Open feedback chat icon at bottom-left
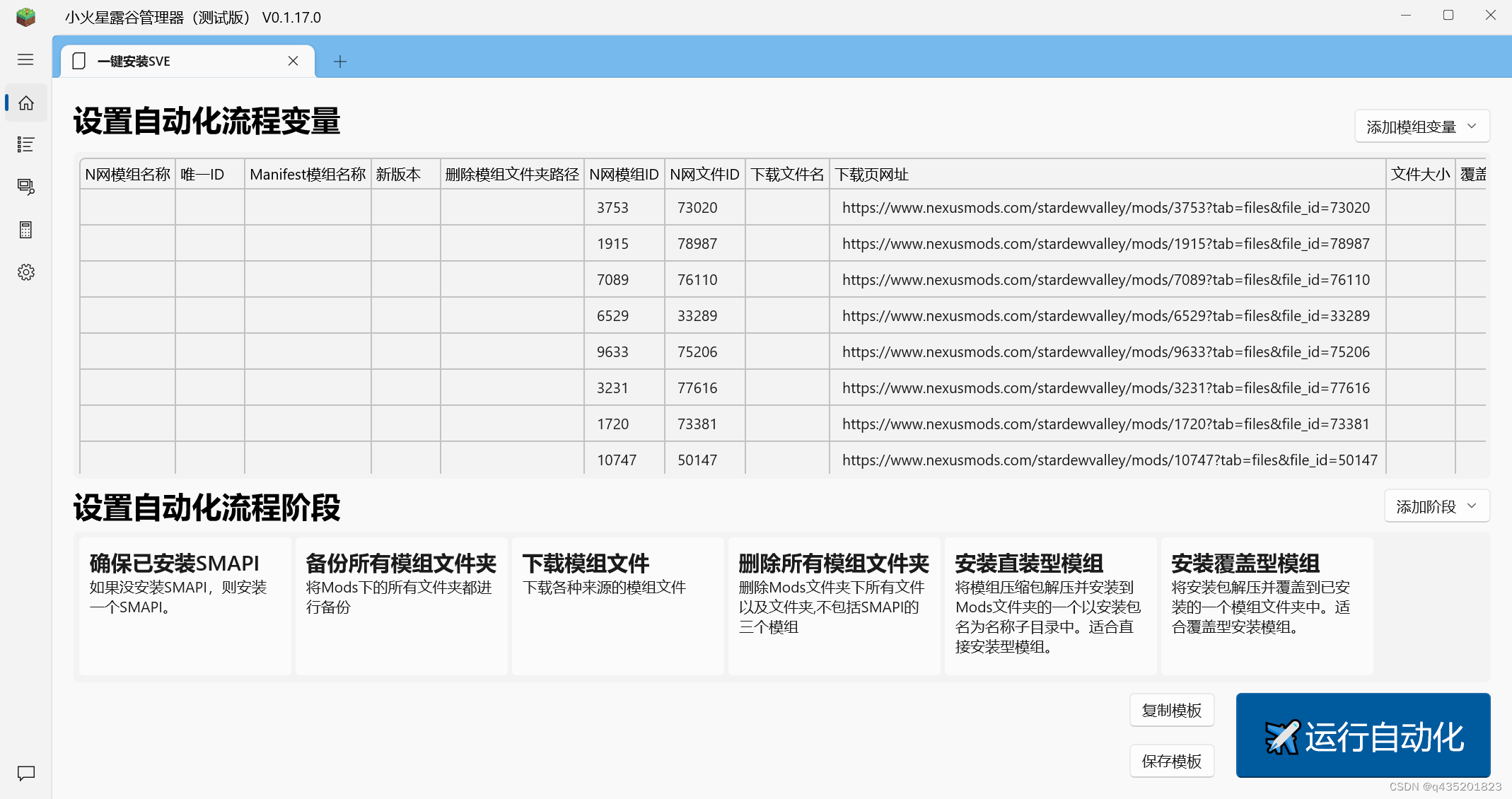The height and width of the screenshot is (799, 1512). click(26, 774)
